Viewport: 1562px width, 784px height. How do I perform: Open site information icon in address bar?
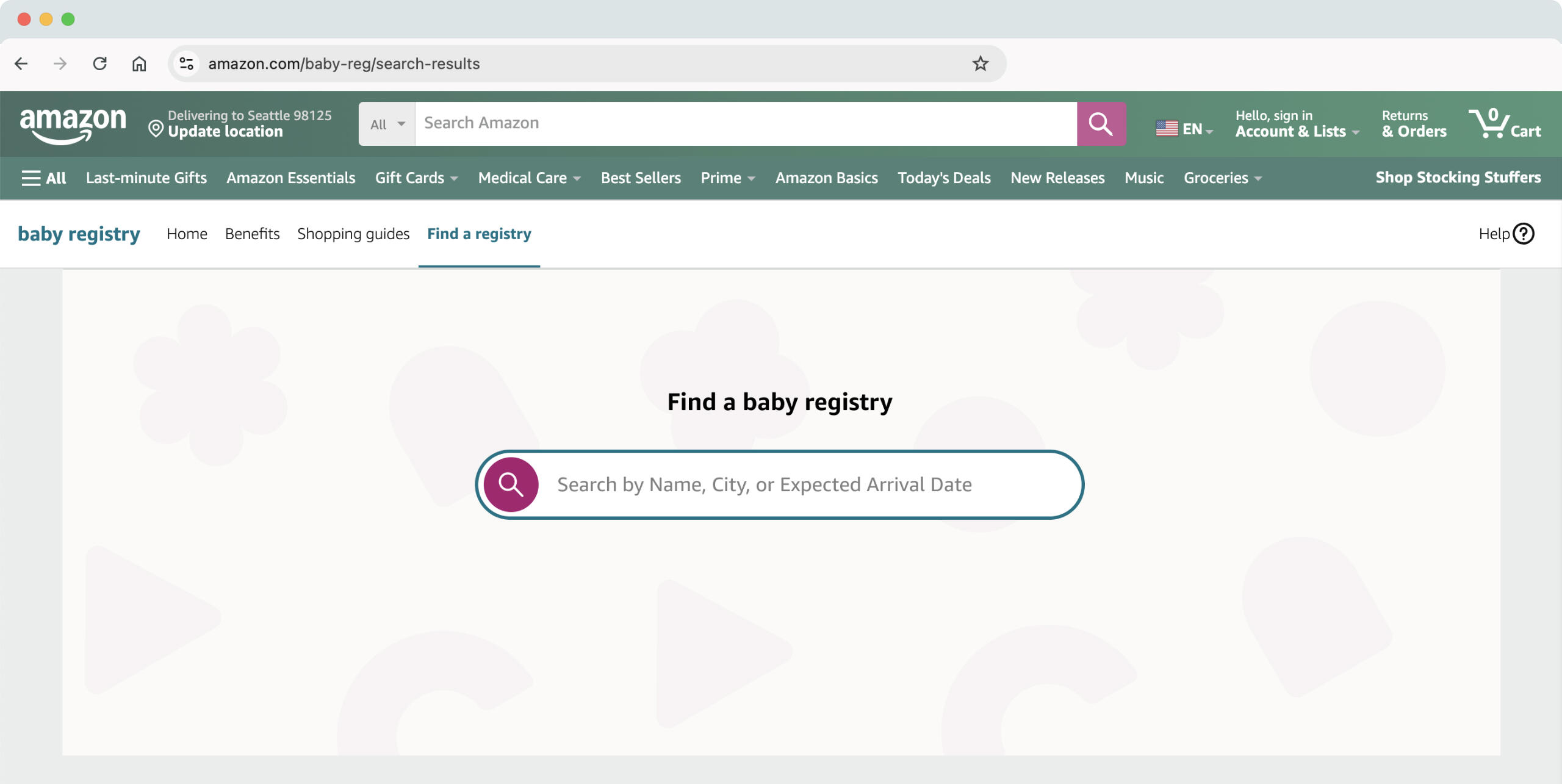pos(186,63)
